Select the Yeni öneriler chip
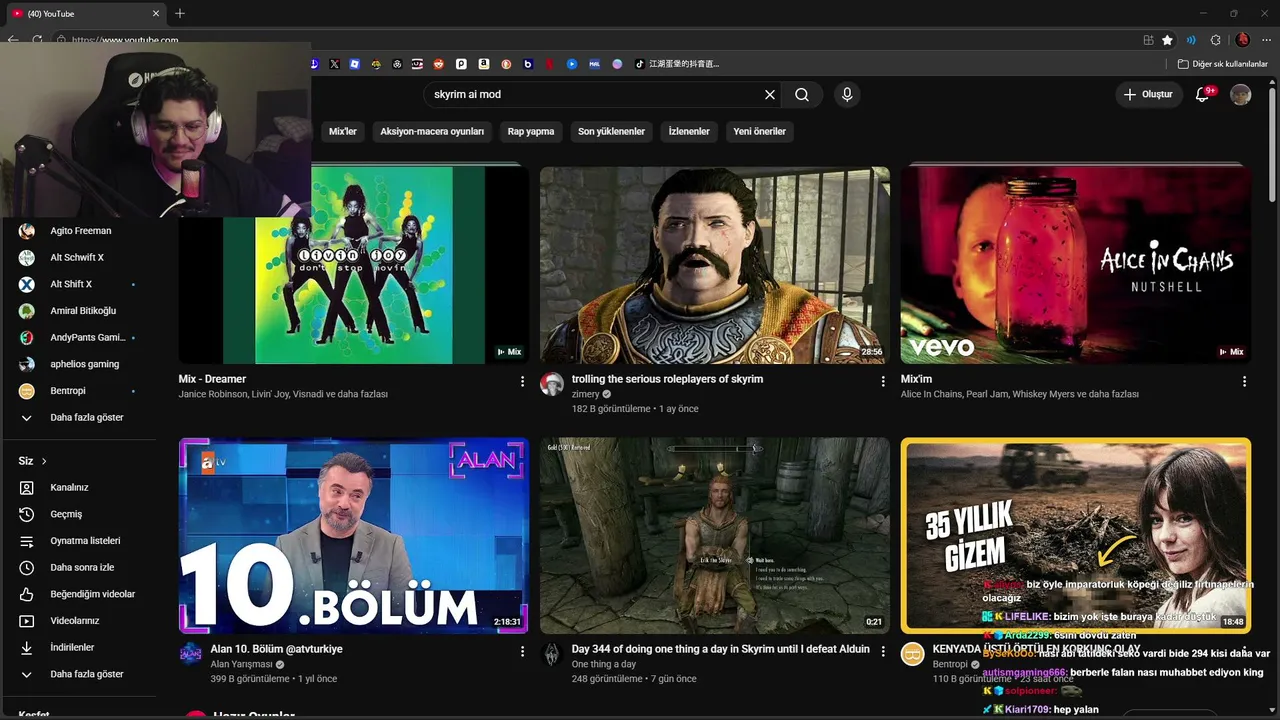Viewport: 1280px width, 720px height. click(760, 131)
